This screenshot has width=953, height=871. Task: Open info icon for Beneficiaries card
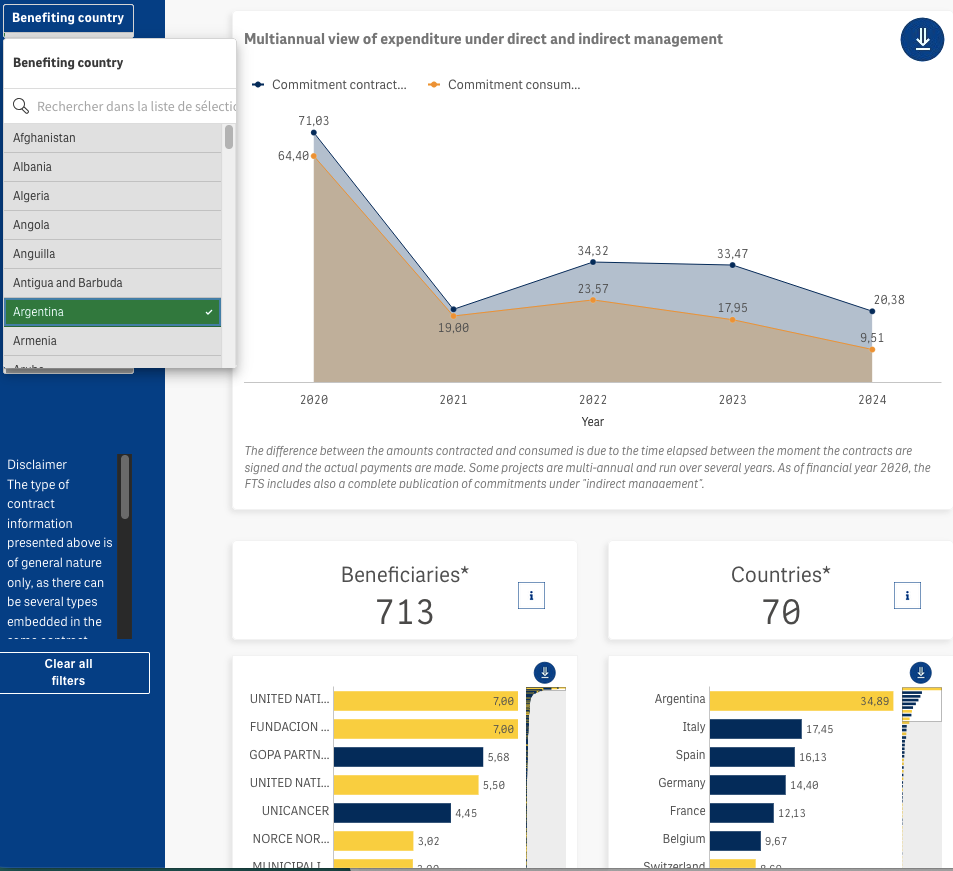click(531, 596)
